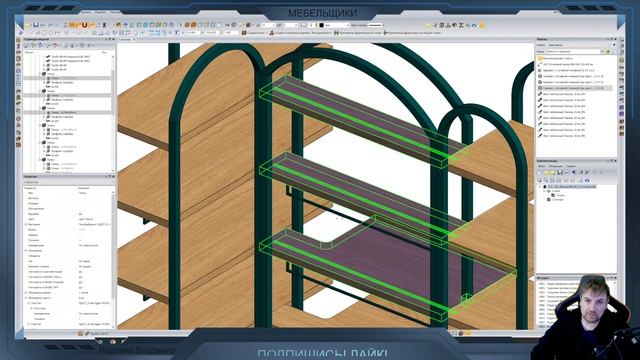Click the 'Создать блок' toolbar button

pos(254,33)
